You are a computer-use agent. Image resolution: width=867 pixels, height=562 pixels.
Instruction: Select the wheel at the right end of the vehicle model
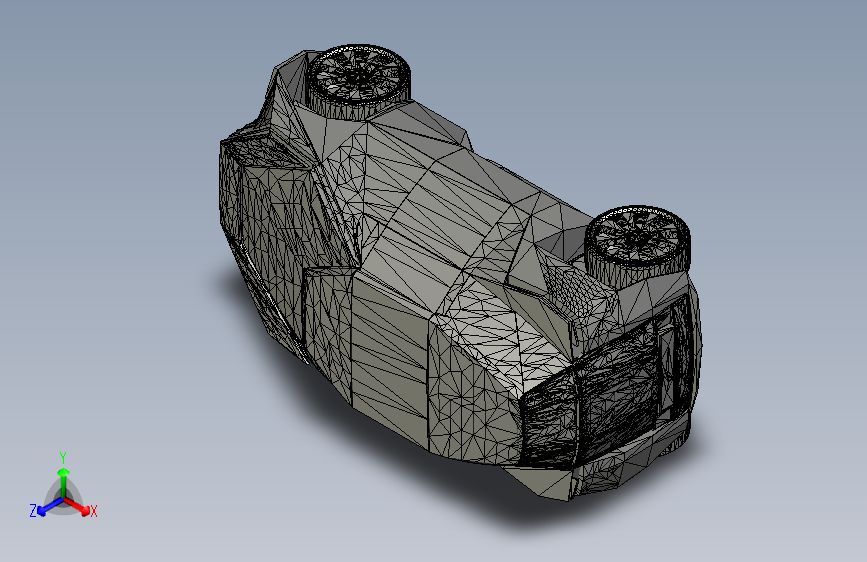638,247
